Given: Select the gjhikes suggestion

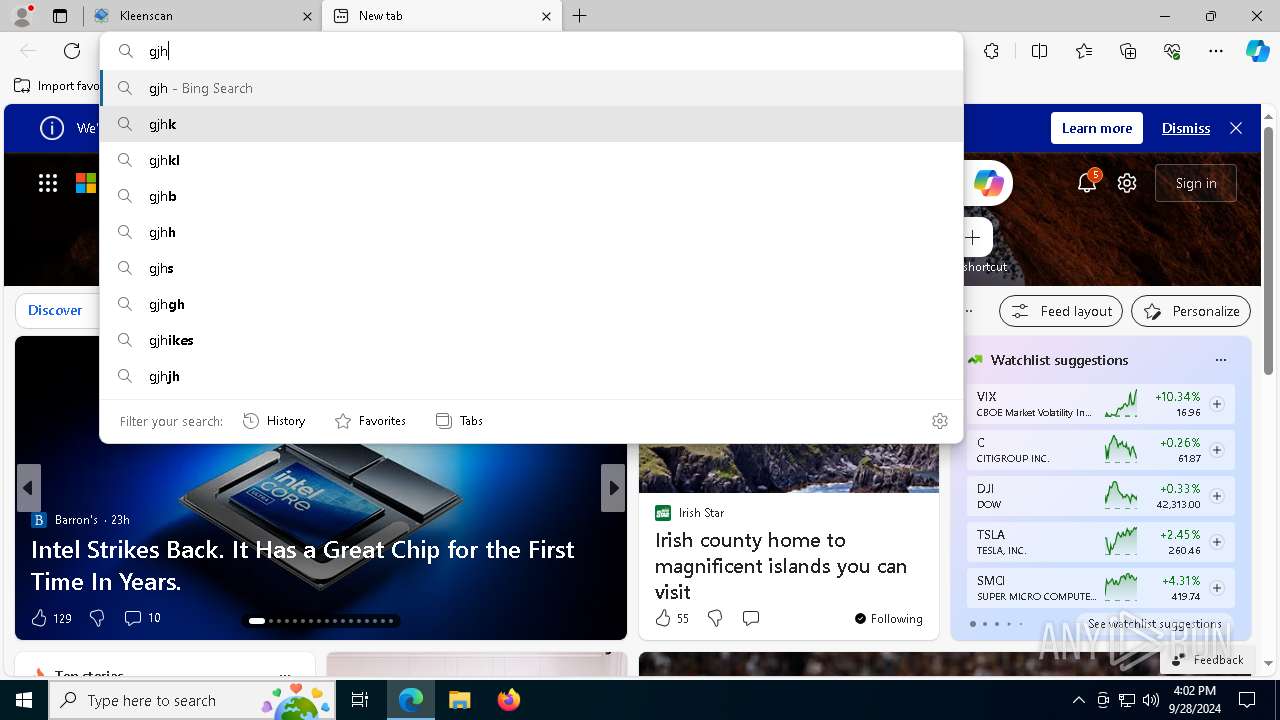Looking at the screenshot, I should [531, 340].
